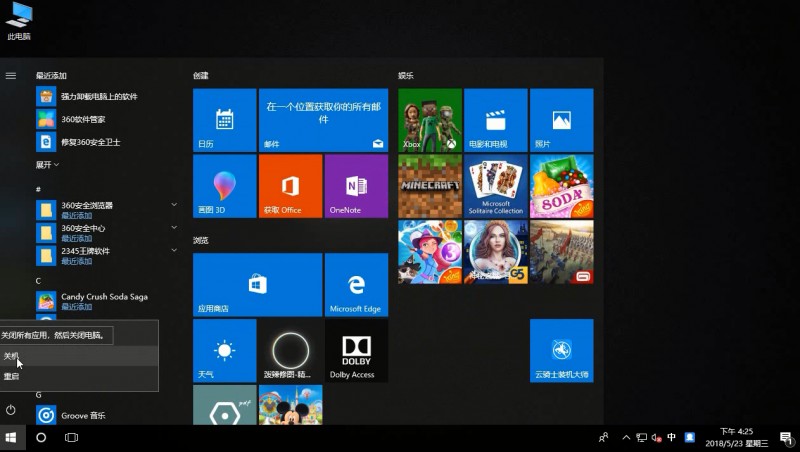Open the Gameloft army game tile
Viewport: 800px width, 452px height.
561,252
